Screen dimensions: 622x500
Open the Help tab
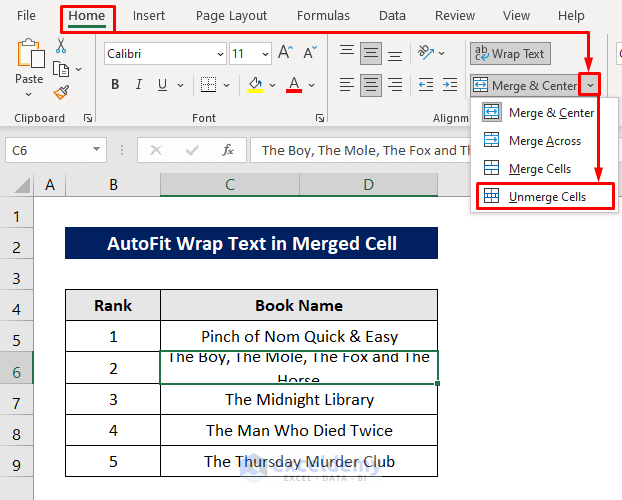[x=571, y=16]
